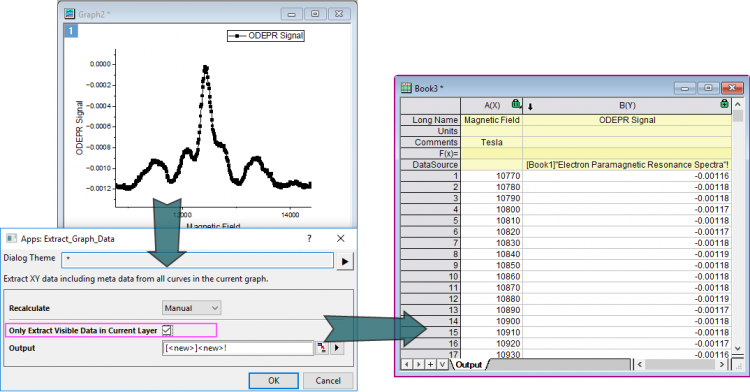This screenshot has width=750, height=392.
Task: Click the cell with value 10770
Action: click(492, 176)
